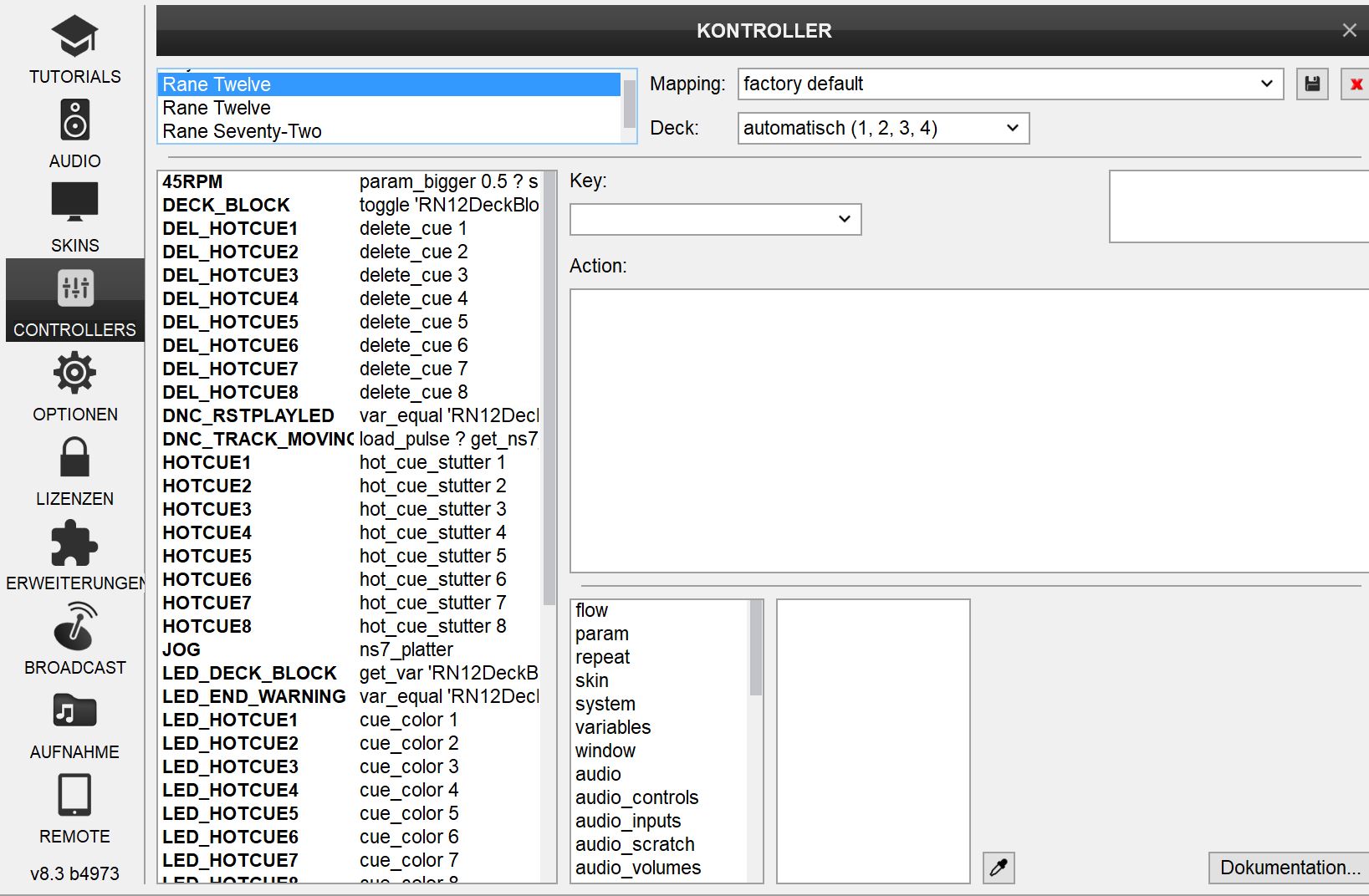
Task: Select the Controllers section
Action: pos(74,300)
